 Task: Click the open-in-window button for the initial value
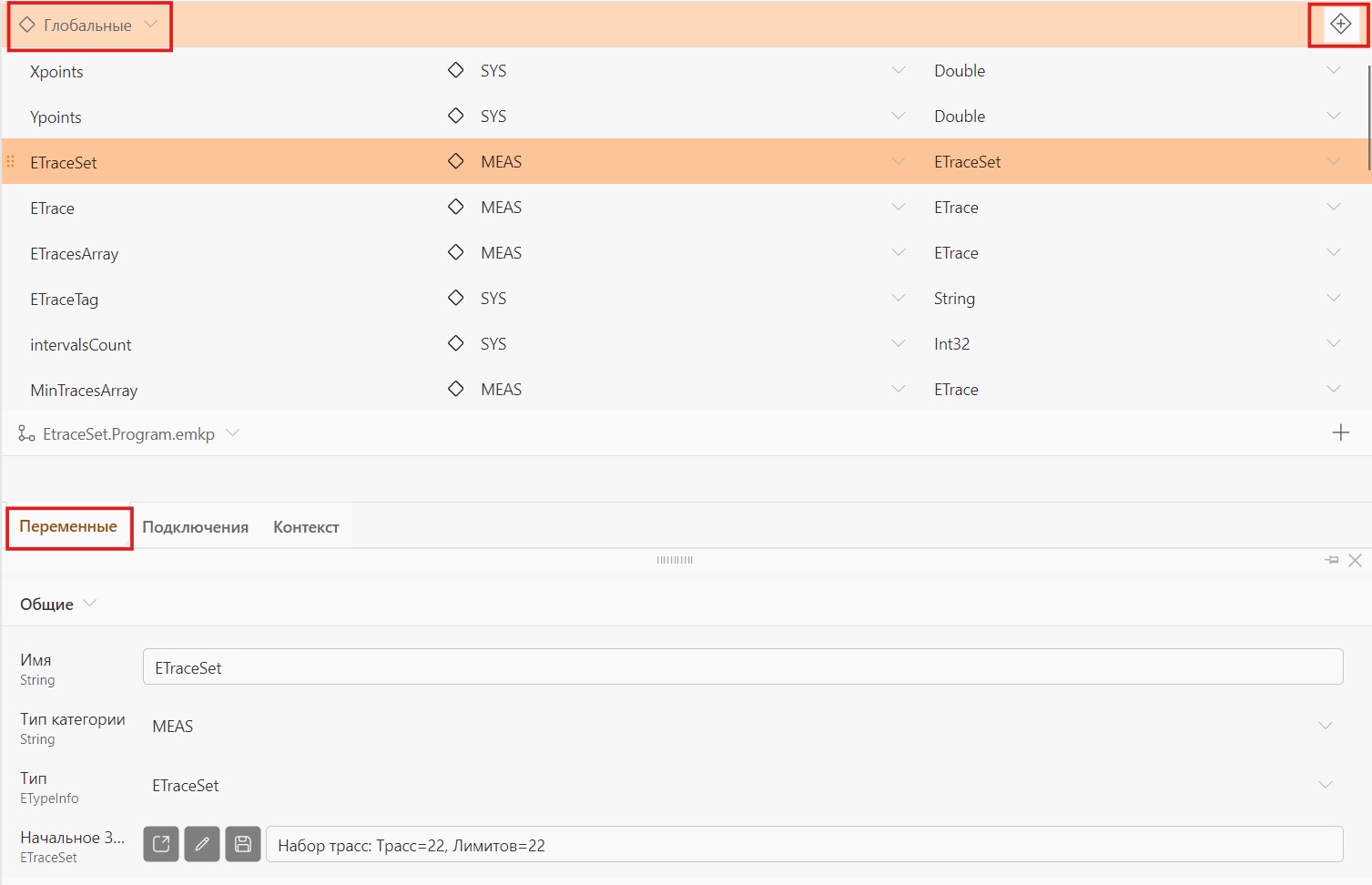coord(161,844)
